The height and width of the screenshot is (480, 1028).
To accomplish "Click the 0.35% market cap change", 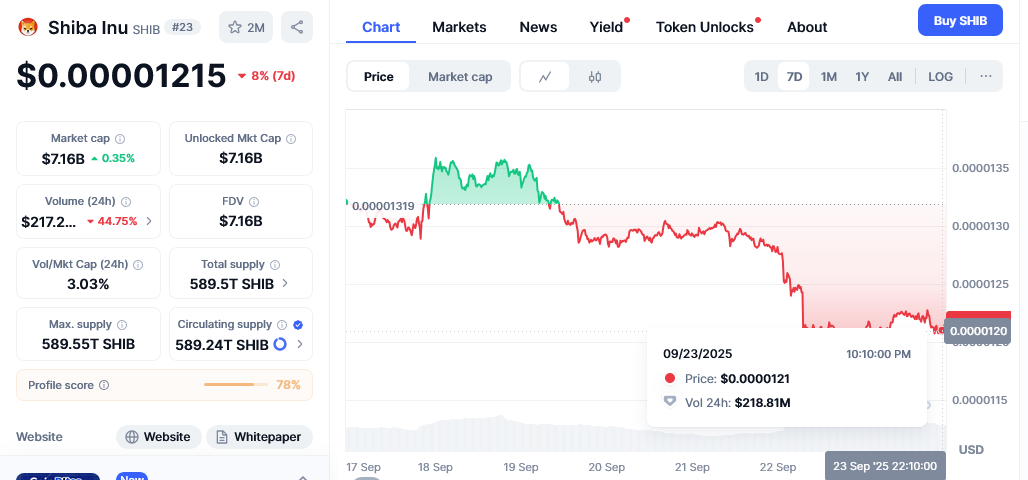I will 113,158.
